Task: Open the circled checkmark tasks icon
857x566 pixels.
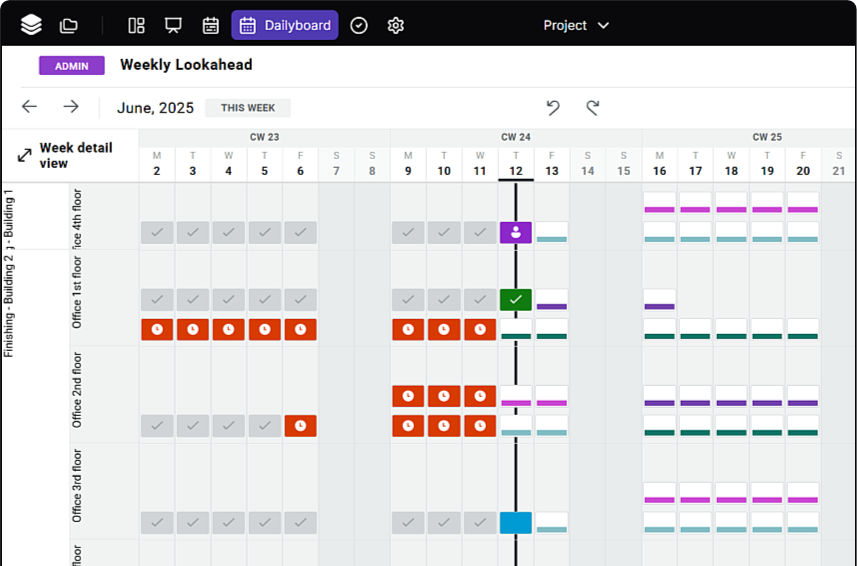Action: 359,25
